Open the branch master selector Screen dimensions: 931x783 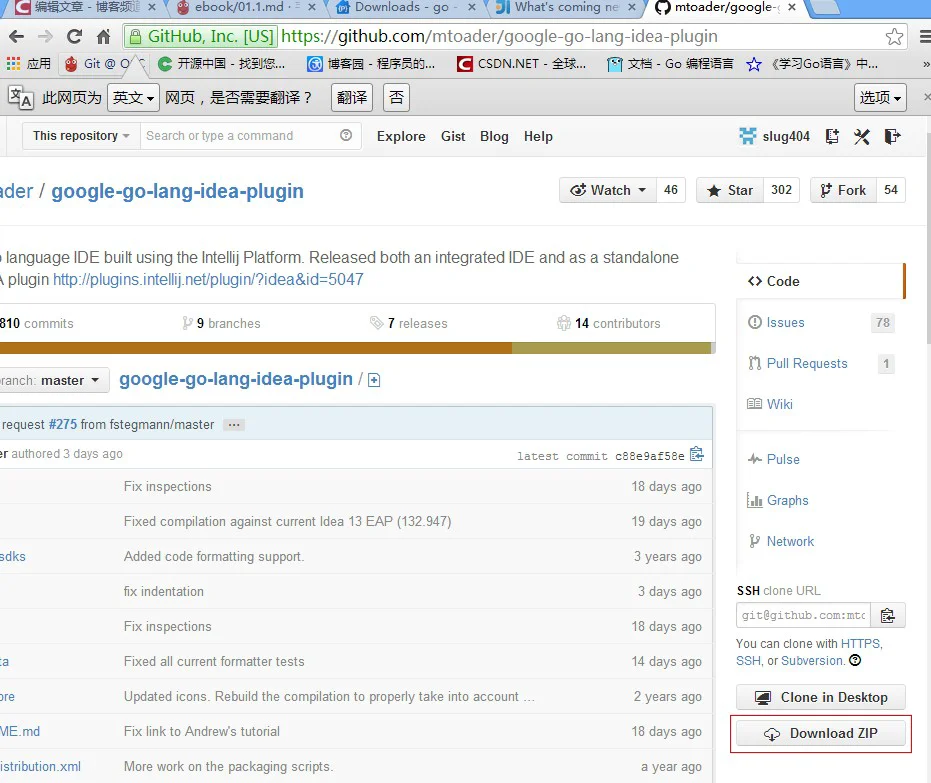(53, 381)
